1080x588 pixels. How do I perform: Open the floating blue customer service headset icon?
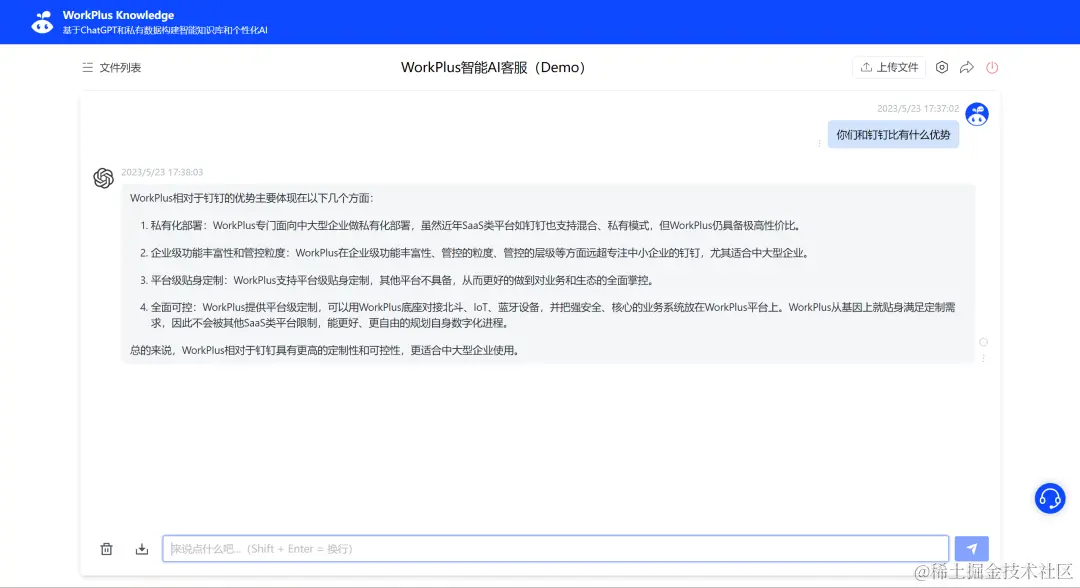click(1049, 497)
